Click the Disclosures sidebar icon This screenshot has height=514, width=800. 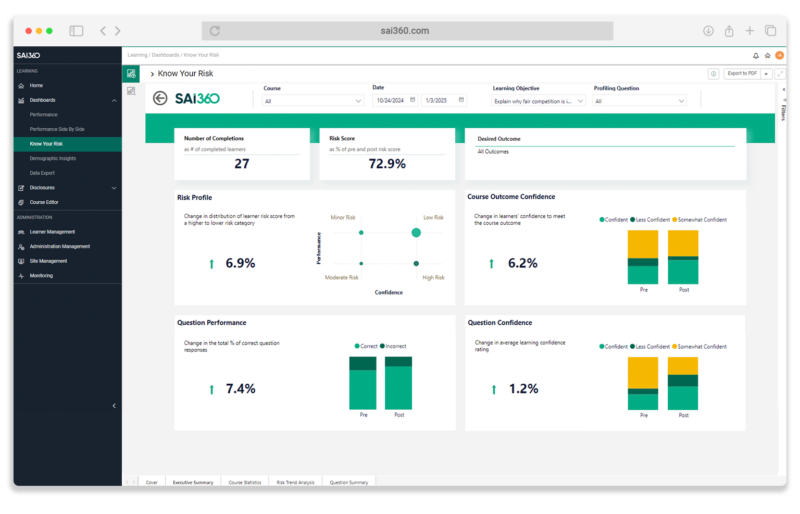point(21,188)
